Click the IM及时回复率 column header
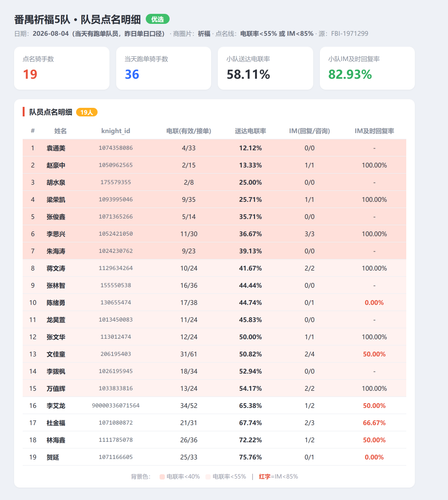Viewport: 448px width, 500px height. 374,131
